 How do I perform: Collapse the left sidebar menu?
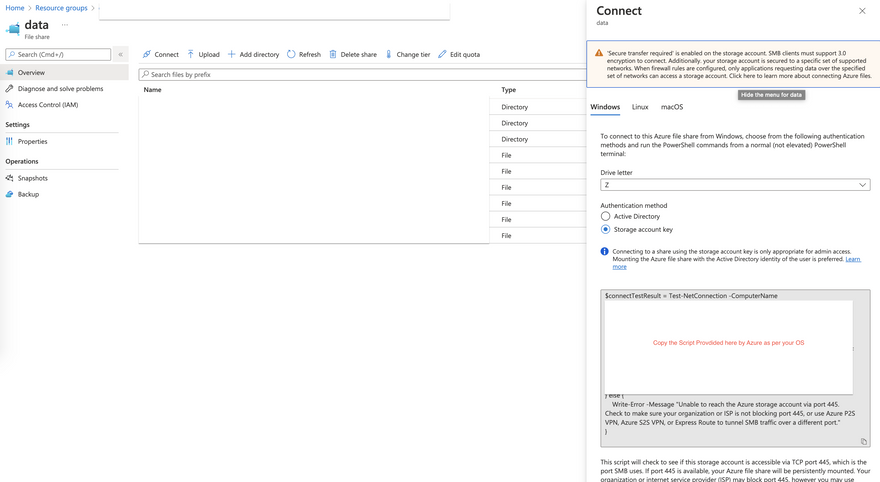coord(120,55)
